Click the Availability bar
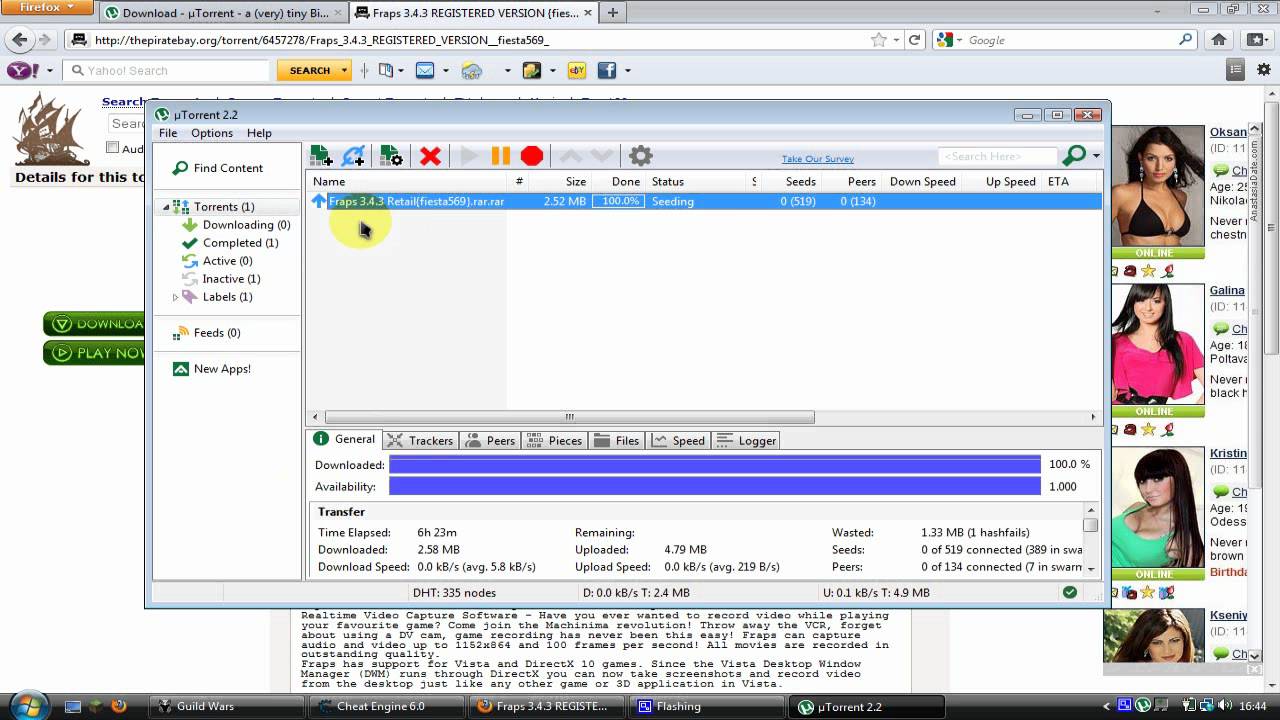The image size is (1280, 720). pos(715,486)
